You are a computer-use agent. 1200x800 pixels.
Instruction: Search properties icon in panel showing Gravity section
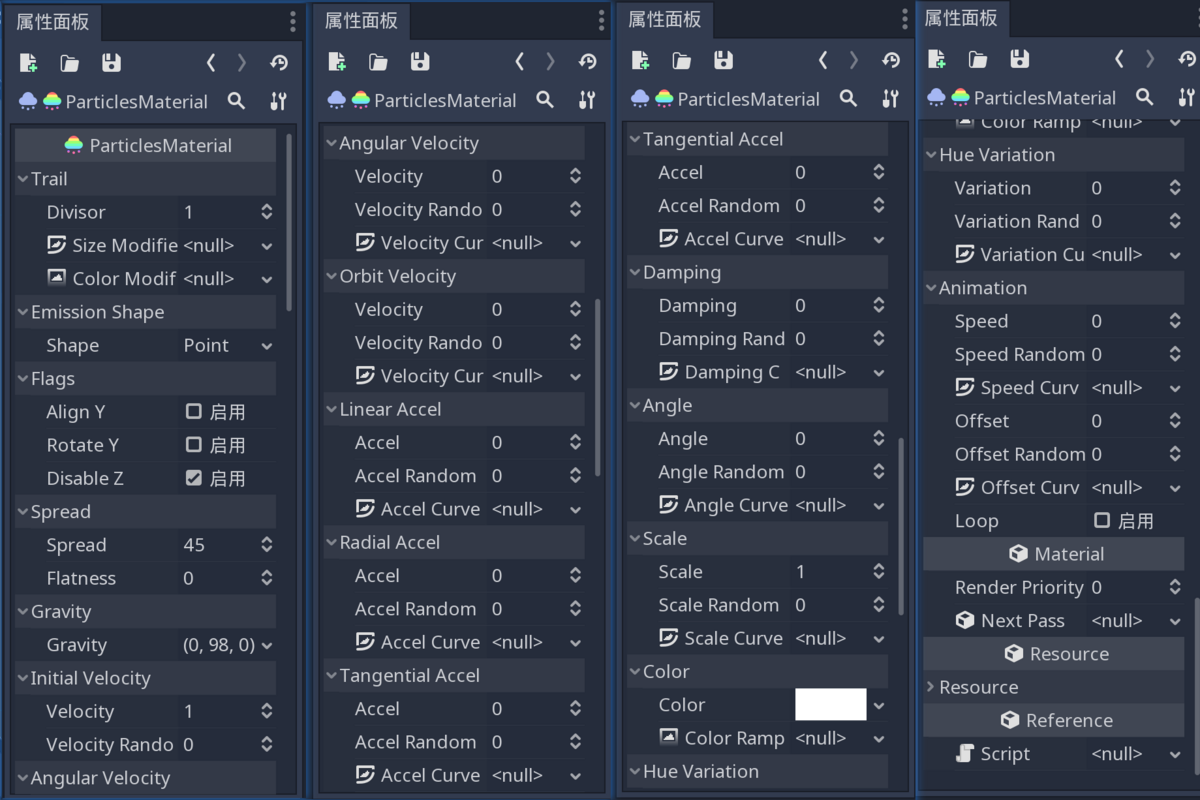pos(236,101)
